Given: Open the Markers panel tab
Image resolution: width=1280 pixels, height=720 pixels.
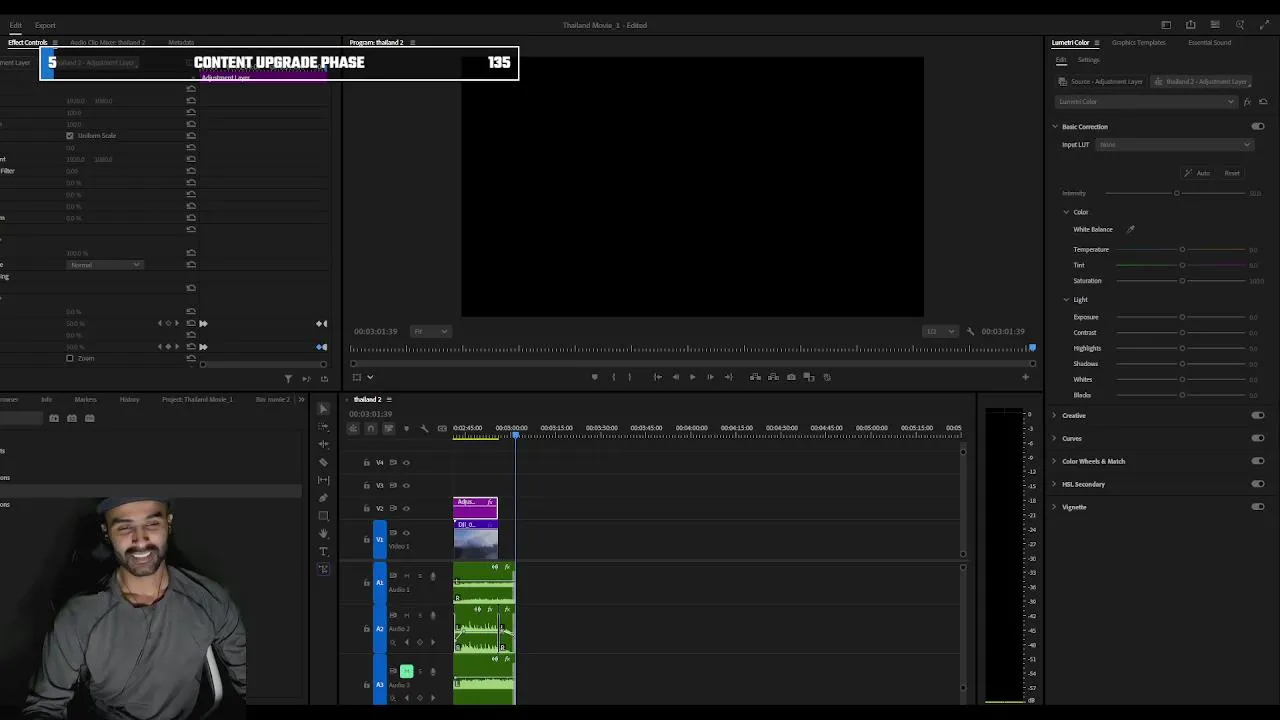Looking at the screenshot, I should [85, 399].
